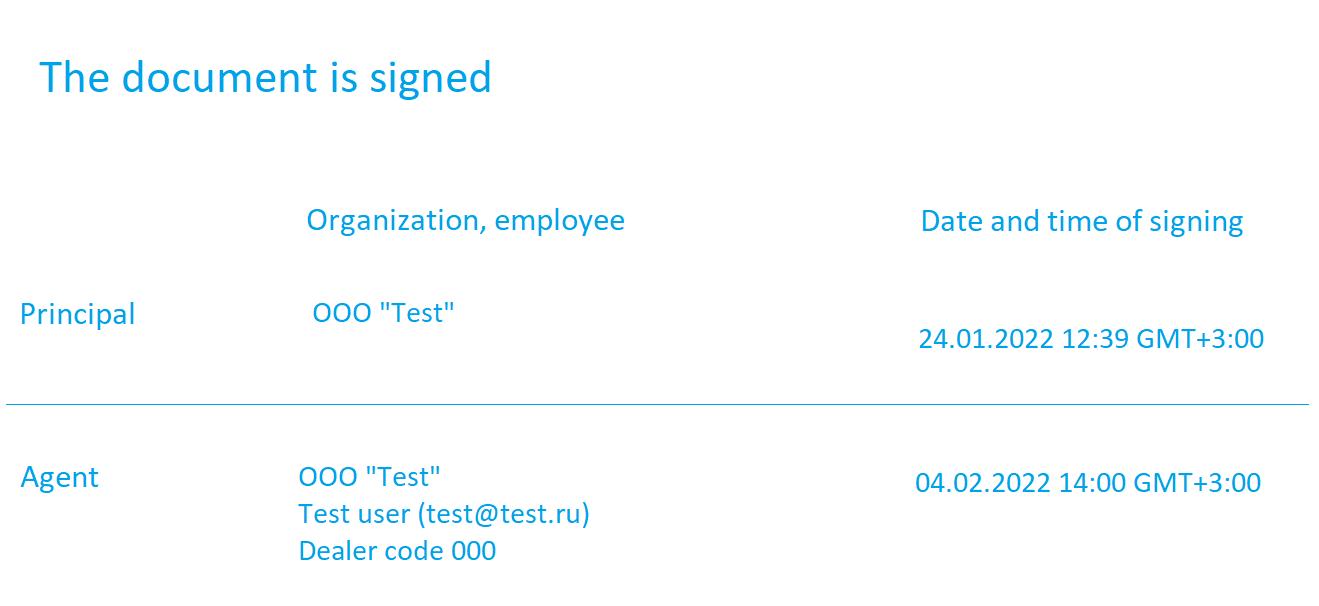Click the "Dealer code 000" line
The height and width of the screenshot is (606, 1319).
point(397,551)
